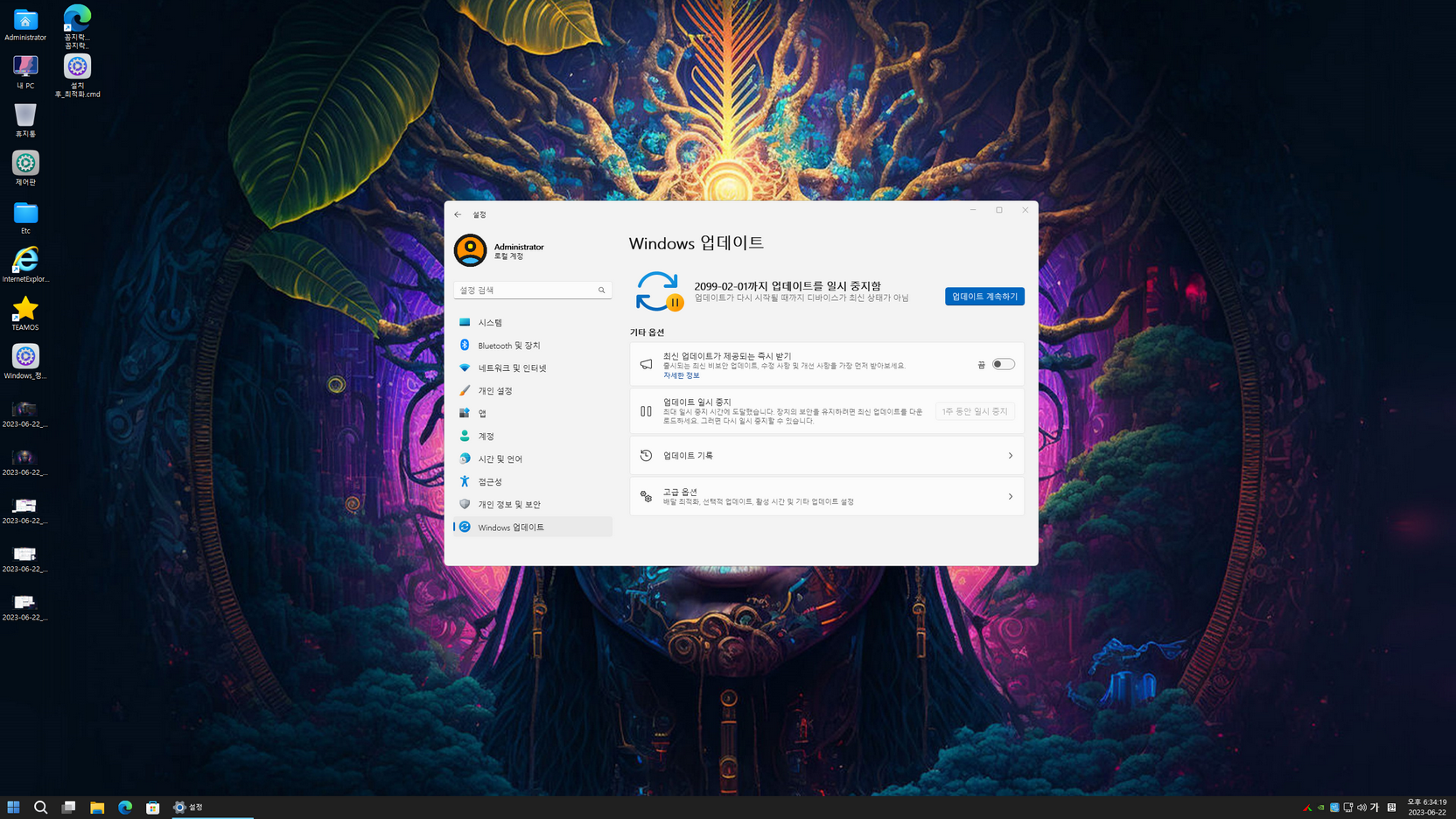Select the TEAMOS star shortcut
1456x819 pixels.
25,313
